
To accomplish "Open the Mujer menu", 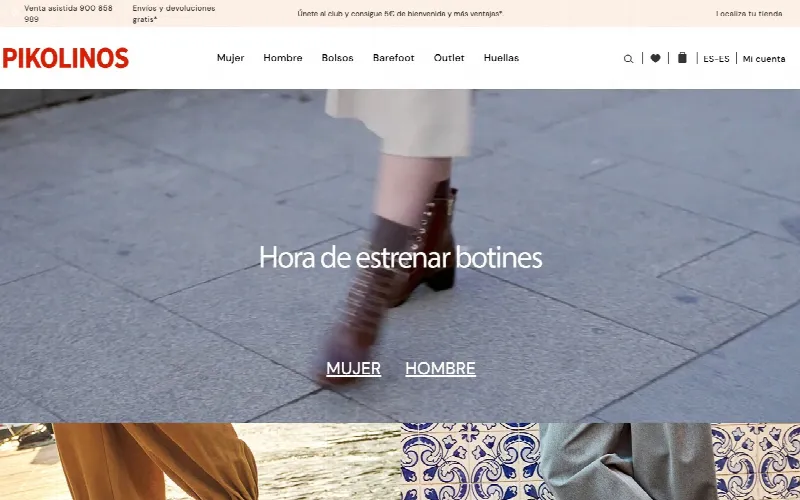I will (x=231, y=58).
